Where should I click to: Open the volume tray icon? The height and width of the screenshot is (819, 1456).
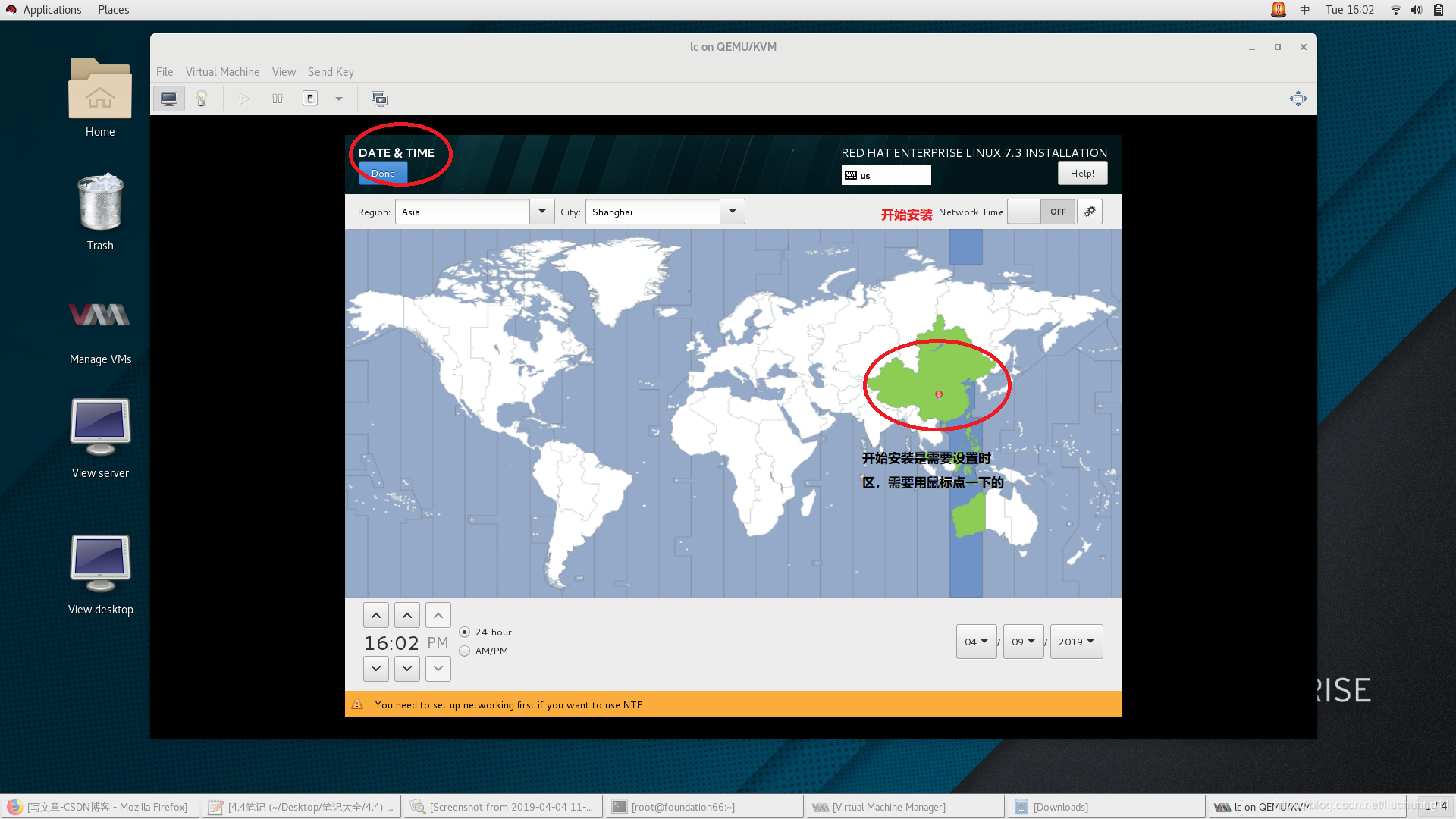1416,10
